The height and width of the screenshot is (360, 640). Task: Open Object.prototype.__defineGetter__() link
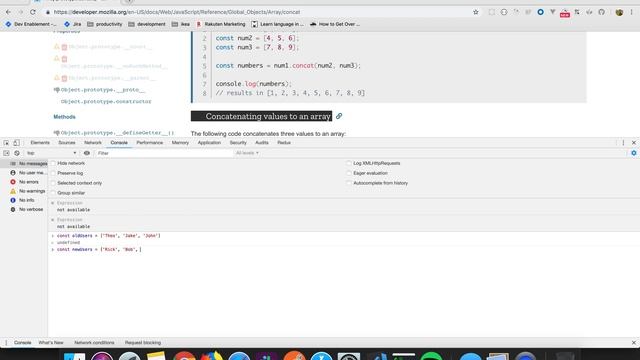click(x=118, y=133)
